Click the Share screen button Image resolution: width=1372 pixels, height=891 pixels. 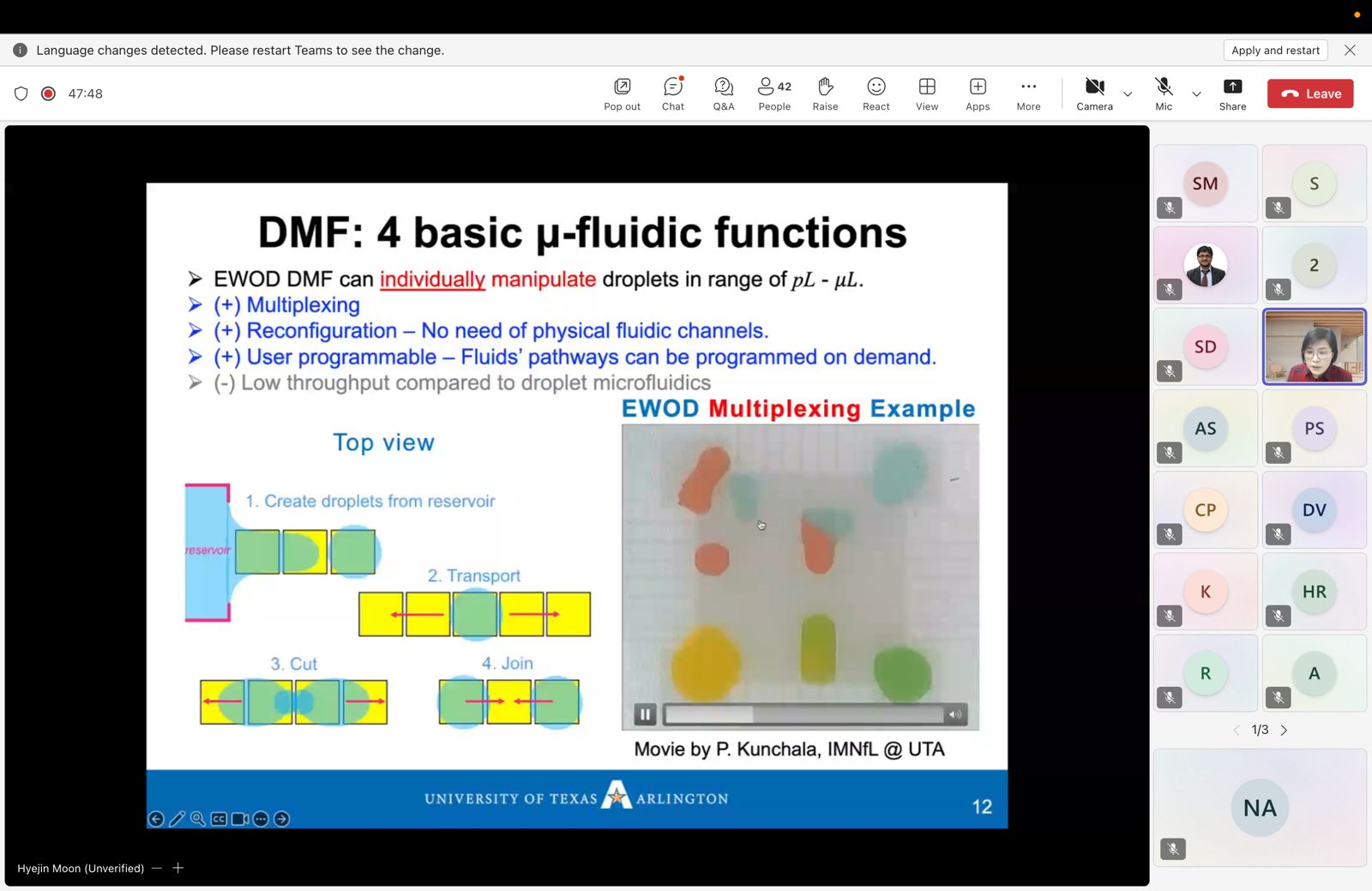pyautogui.click(x=1232, y=93)
